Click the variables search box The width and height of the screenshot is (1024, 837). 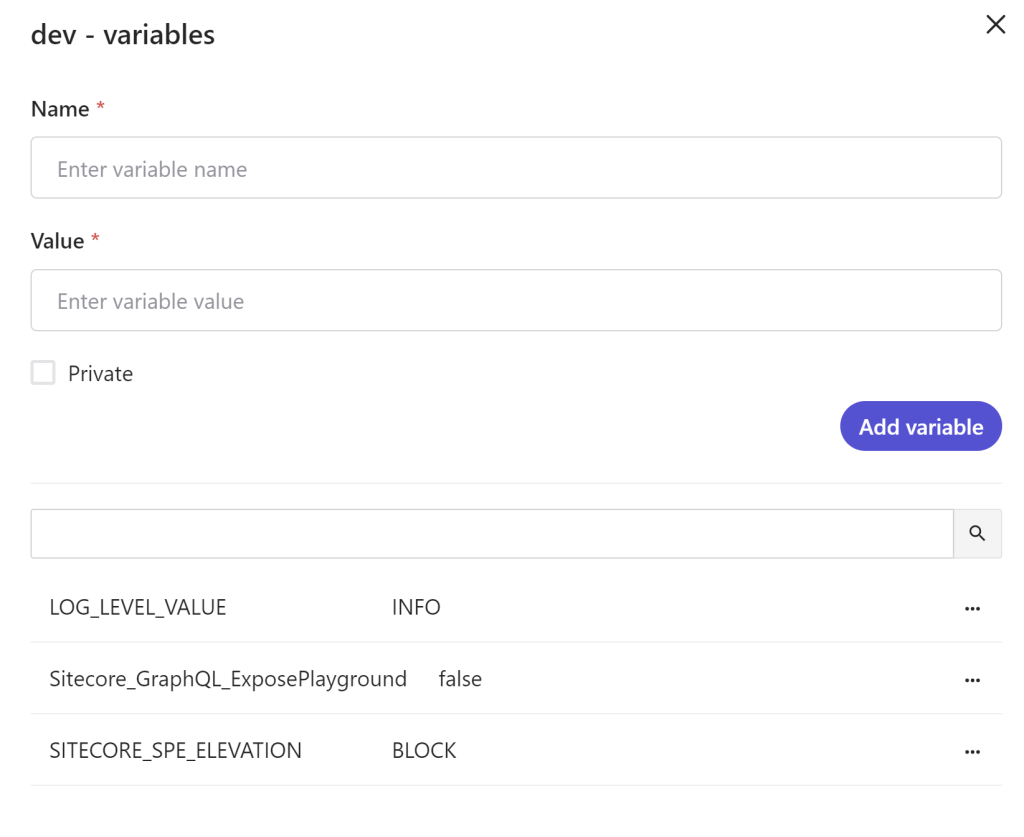click(x=492, y=534)
